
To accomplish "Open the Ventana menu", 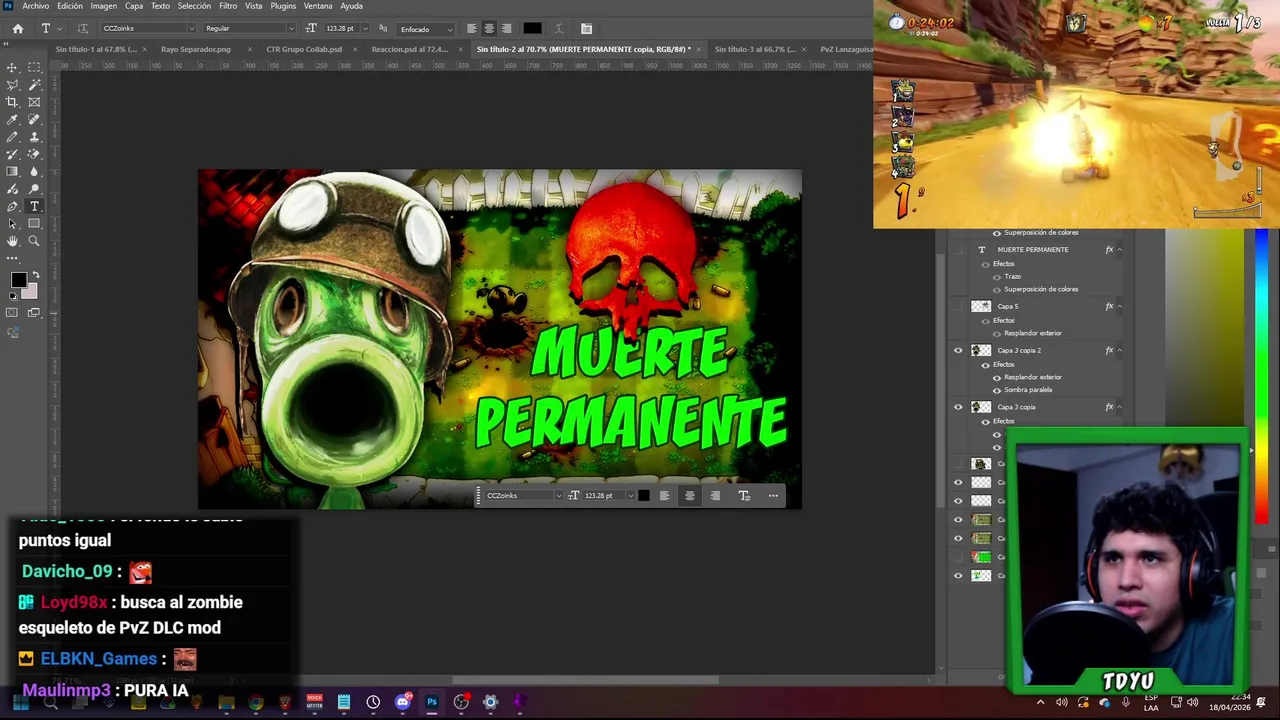I will point(318,6).
